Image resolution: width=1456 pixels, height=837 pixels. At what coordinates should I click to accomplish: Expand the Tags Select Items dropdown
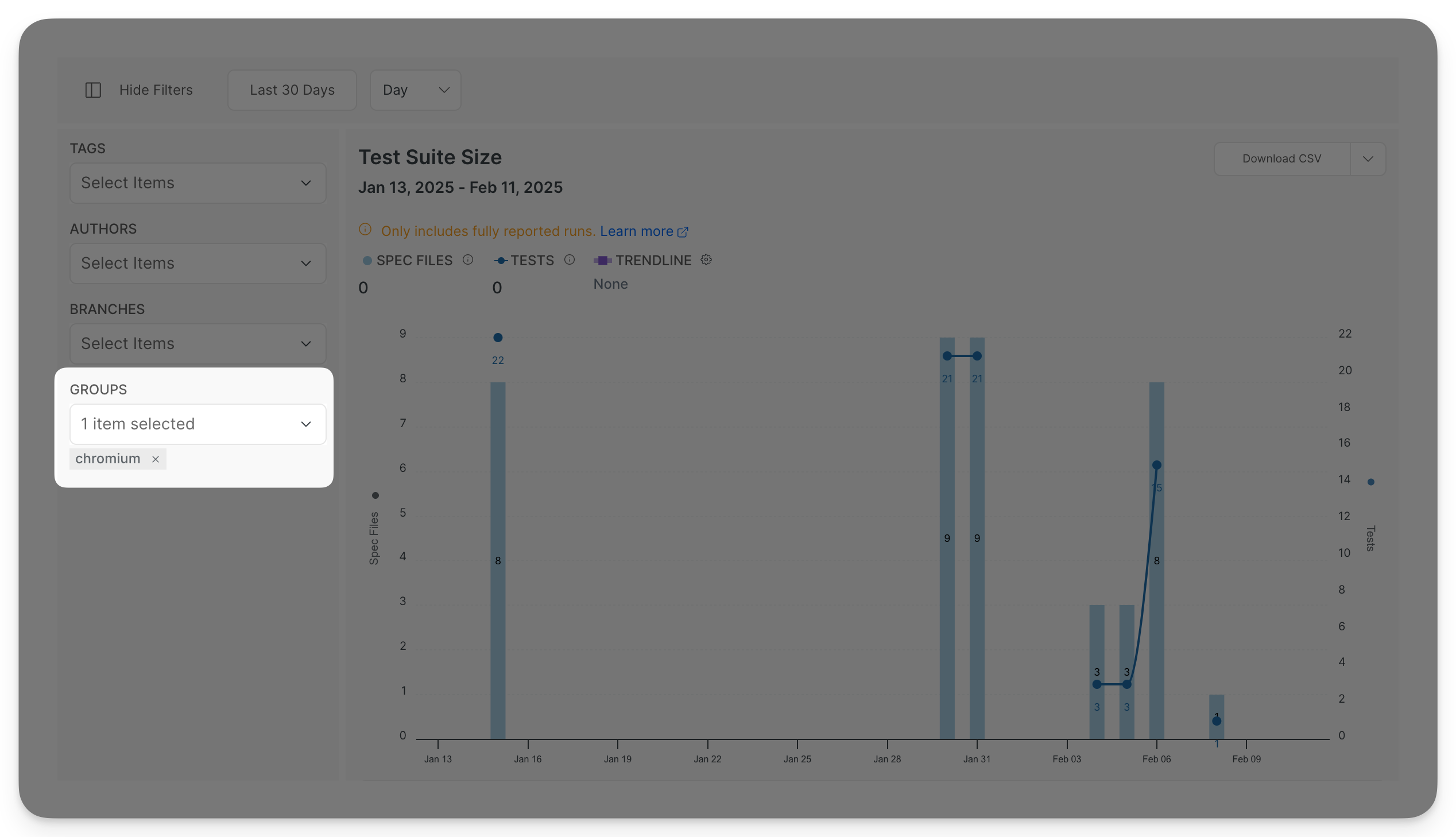(198, 183)
